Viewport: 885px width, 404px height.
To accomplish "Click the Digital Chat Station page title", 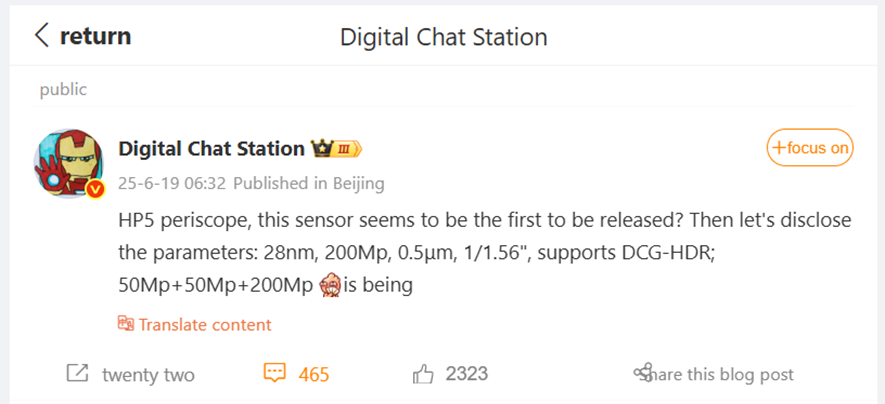I will coord(444,37).
